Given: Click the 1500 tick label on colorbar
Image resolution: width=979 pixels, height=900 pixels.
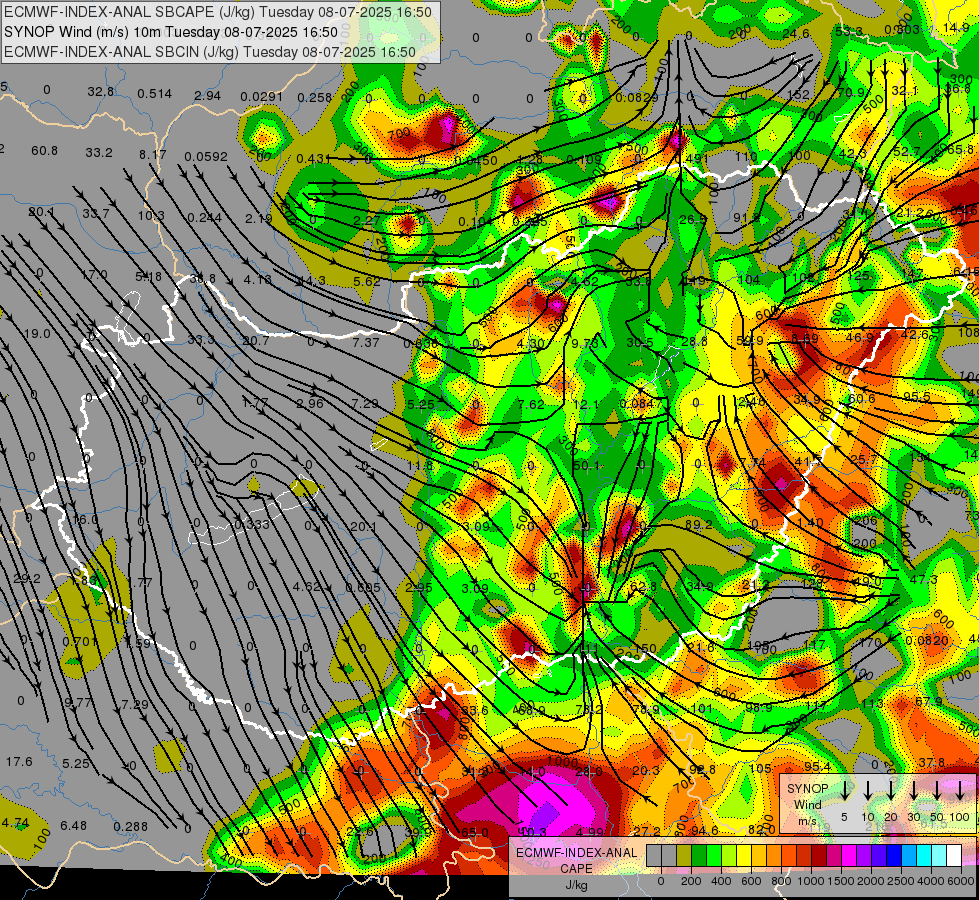Looking at the screenshot, I should [x=840, y=881].
